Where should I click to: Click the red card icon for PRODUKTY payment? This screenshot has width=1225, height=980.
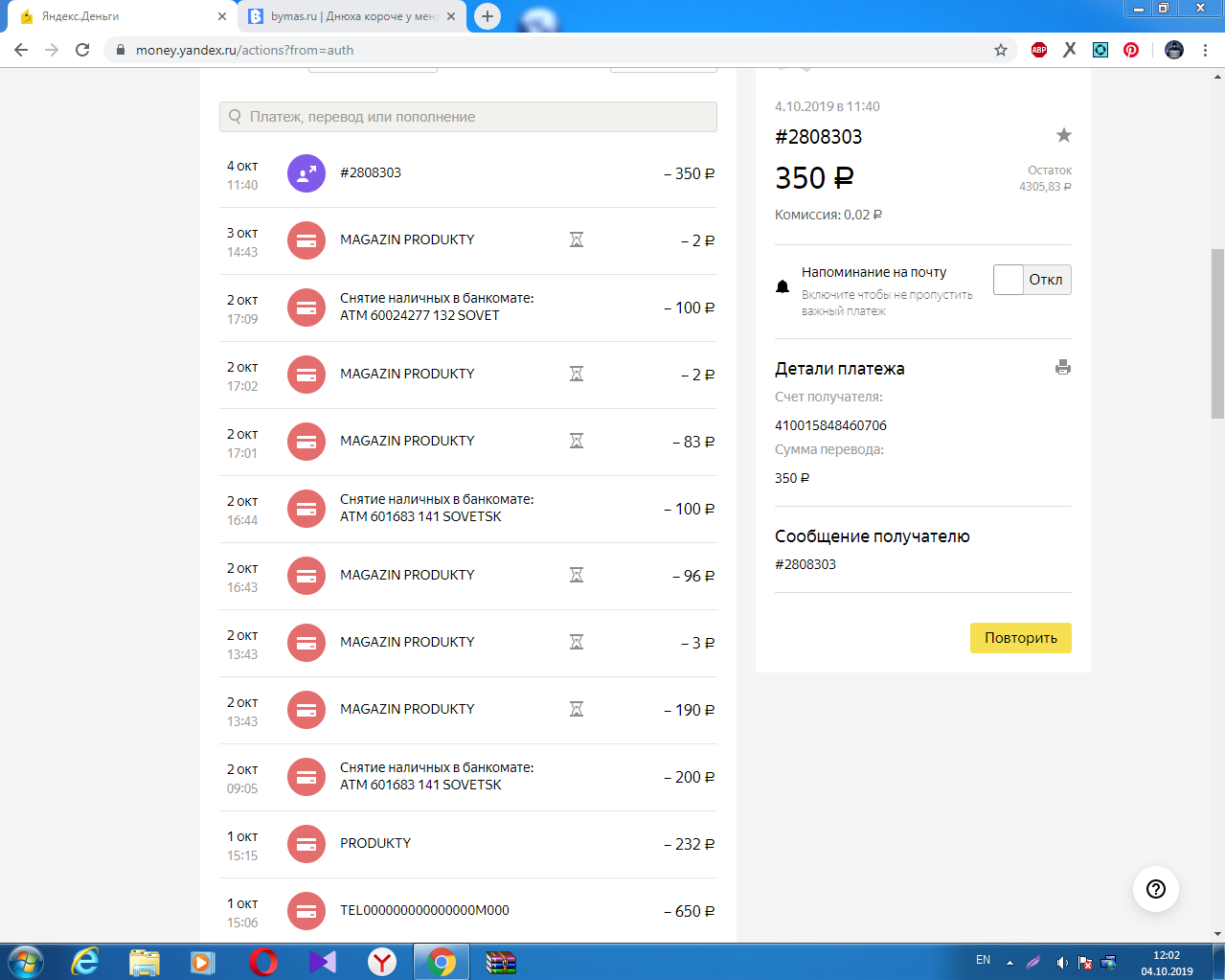306,844
